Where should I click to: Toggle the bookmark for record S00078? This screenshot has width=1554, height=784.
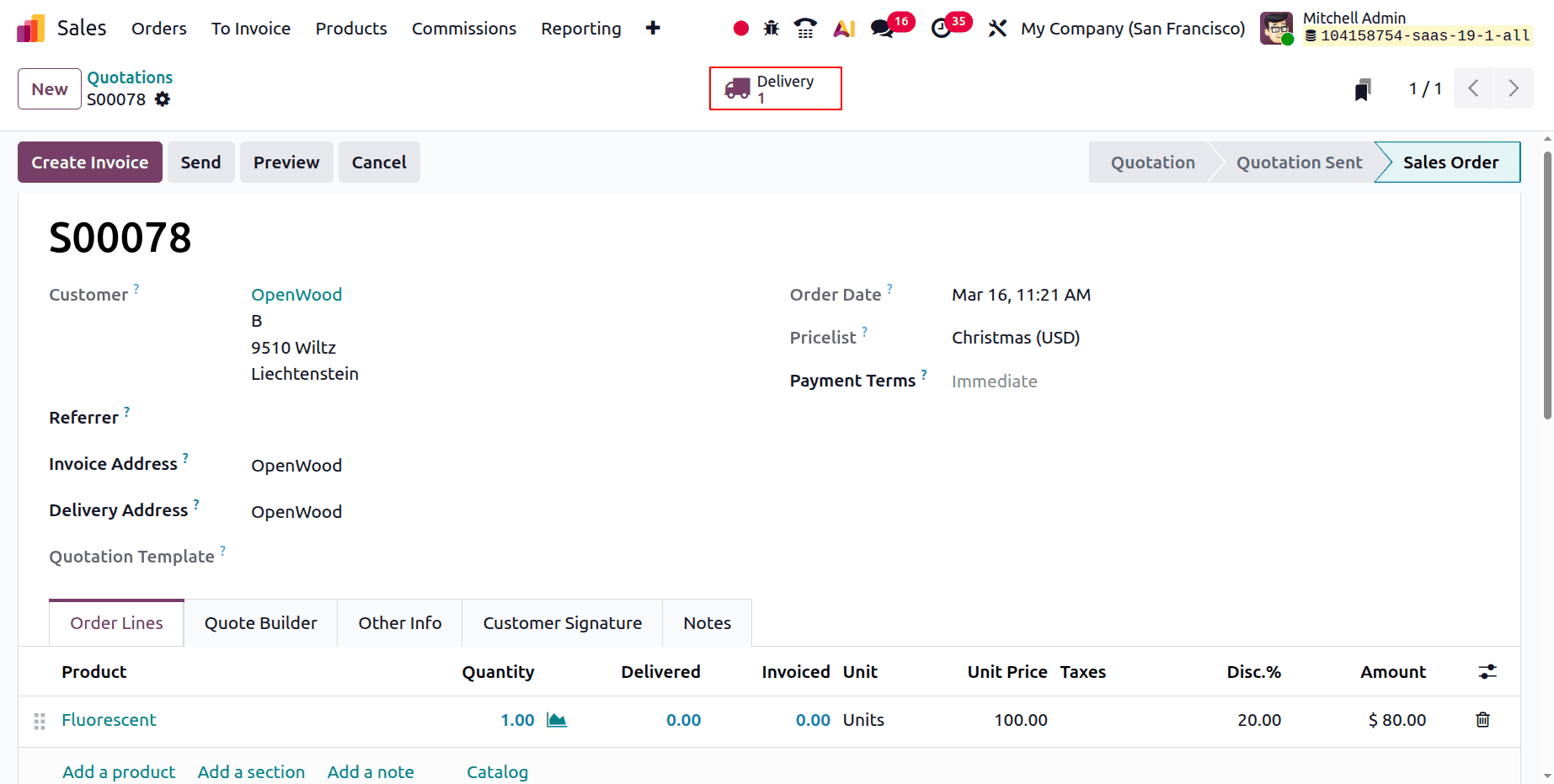(1363, 88)
